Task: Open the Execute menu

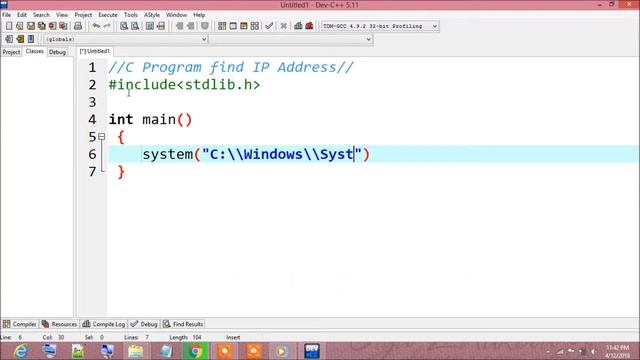Action: pos(108,15)
